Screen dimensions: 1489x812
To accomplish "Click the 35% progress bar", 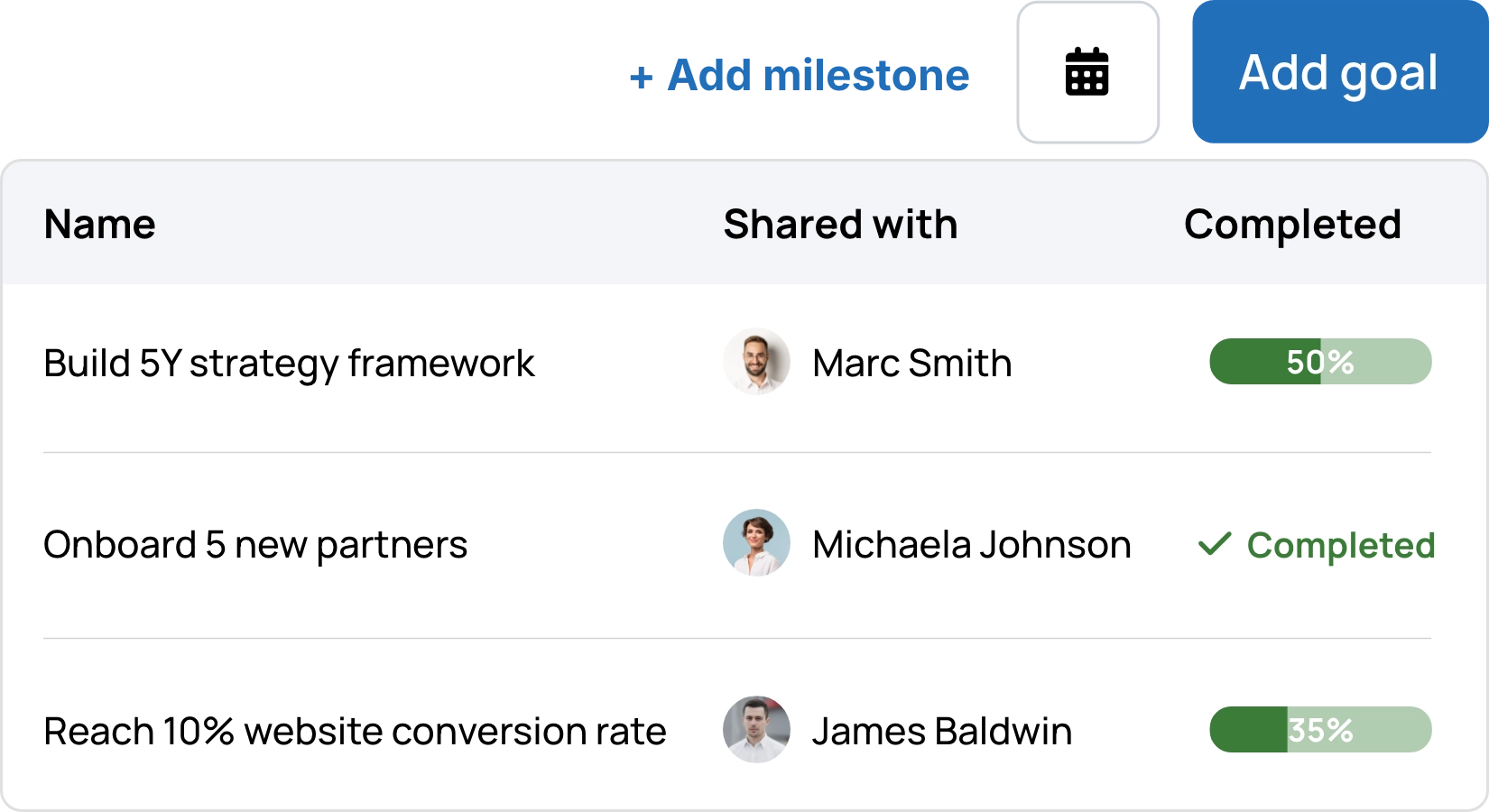I will pos(1319,730).
